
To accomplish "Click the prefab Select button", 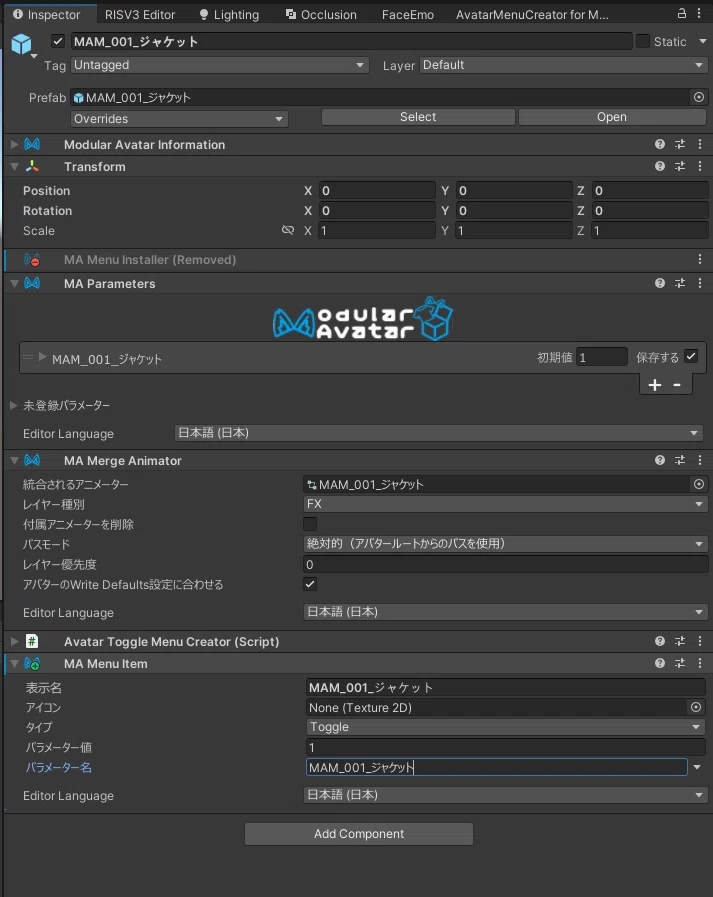I will tap(418, 117).
